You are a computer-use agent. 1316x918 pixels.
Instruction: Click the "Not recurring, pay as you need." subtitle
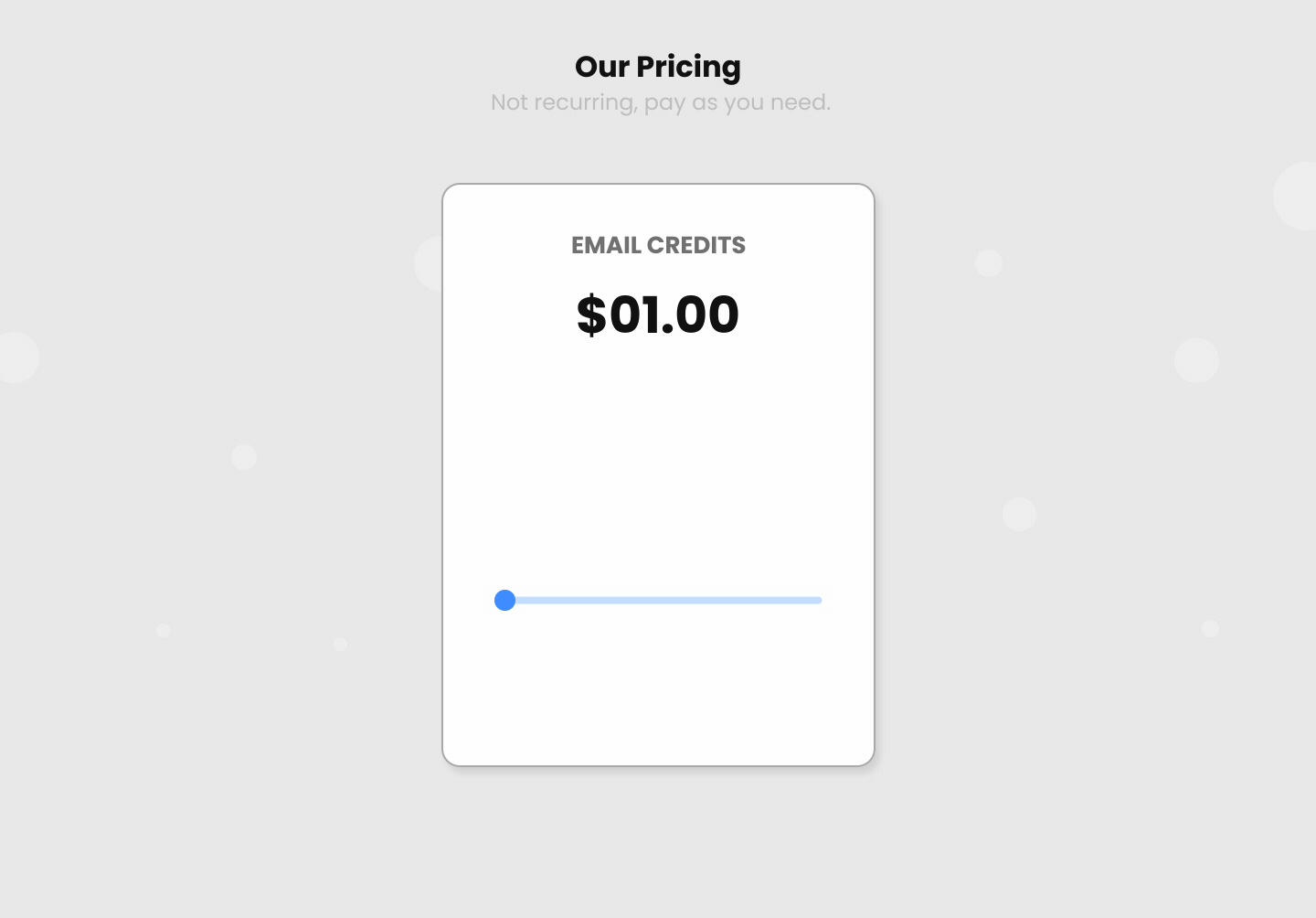(660, 102)
